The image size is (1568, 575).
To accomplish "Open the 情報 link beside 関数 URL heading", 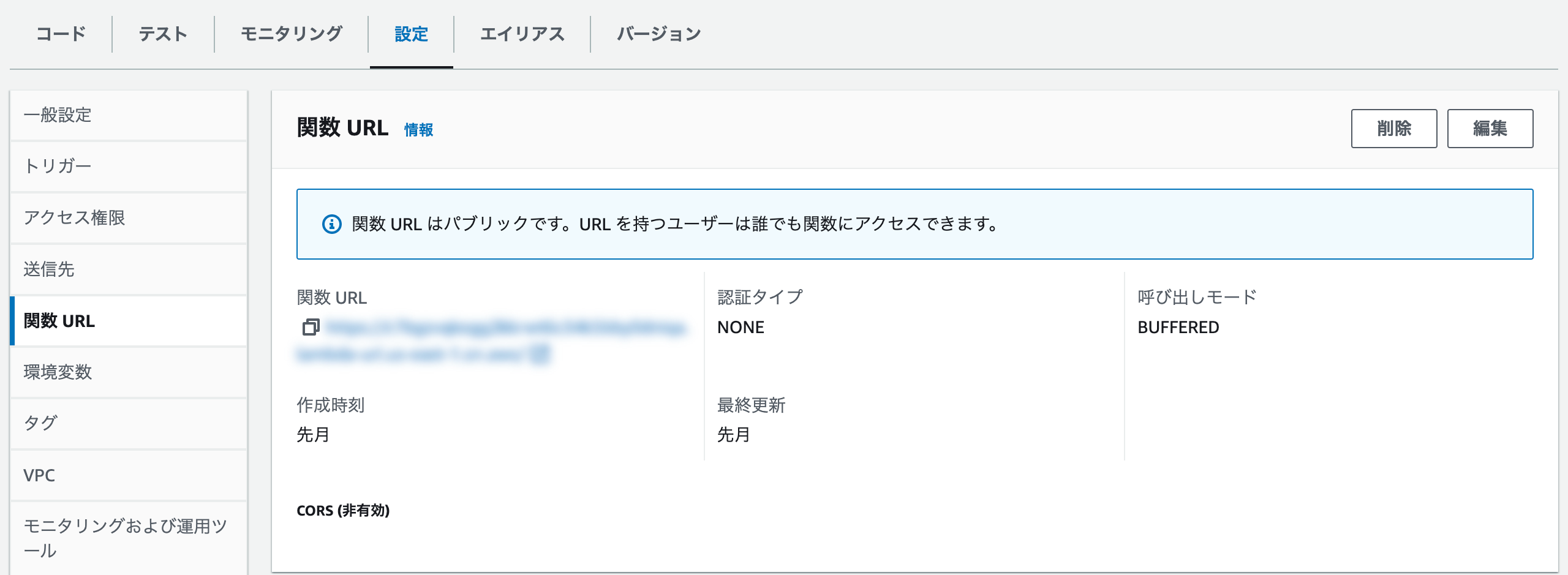I will (x=418, y=130).
